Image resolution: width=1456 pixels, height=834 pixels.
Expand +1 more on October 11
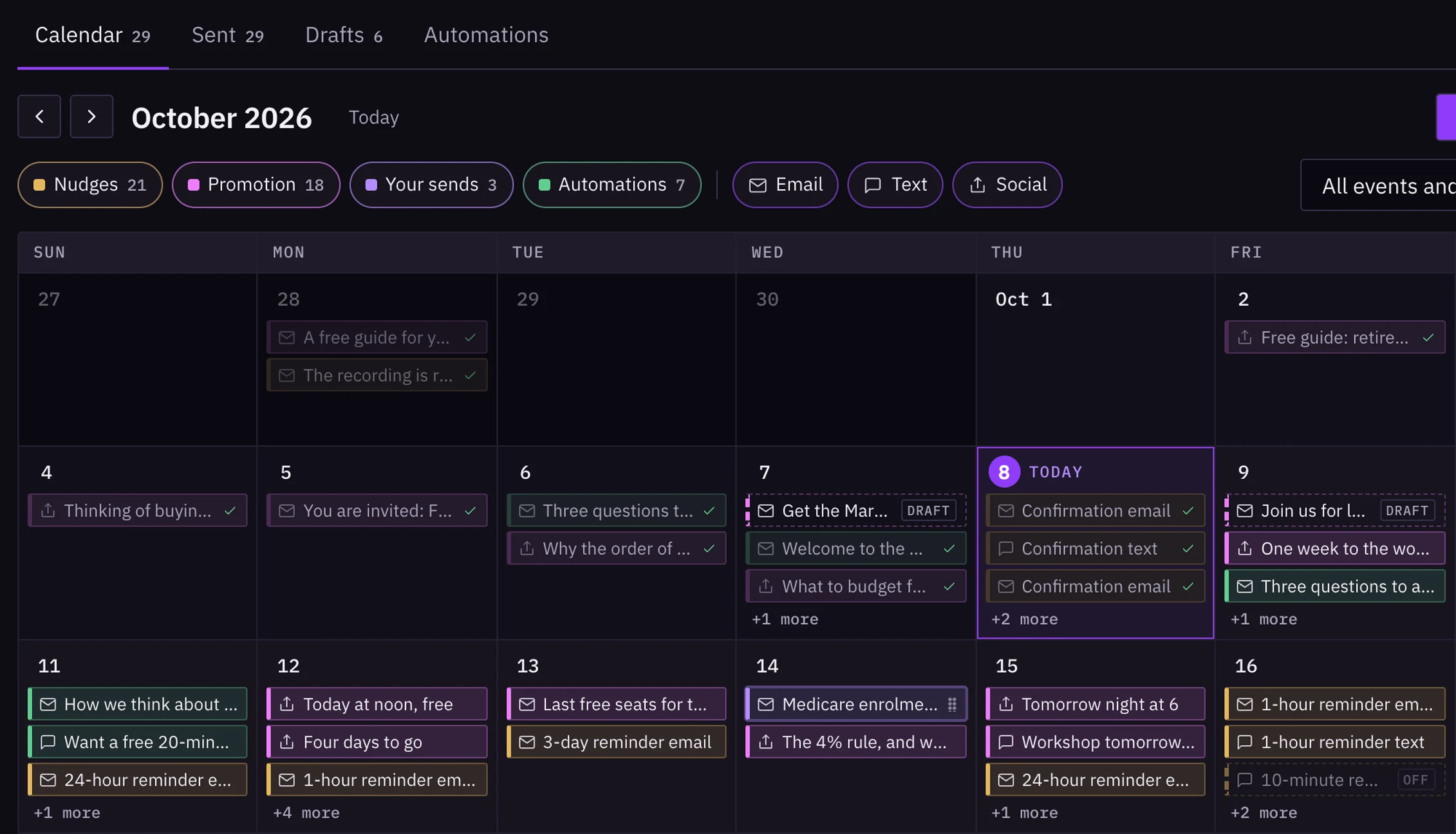click(x=67, y=813)
